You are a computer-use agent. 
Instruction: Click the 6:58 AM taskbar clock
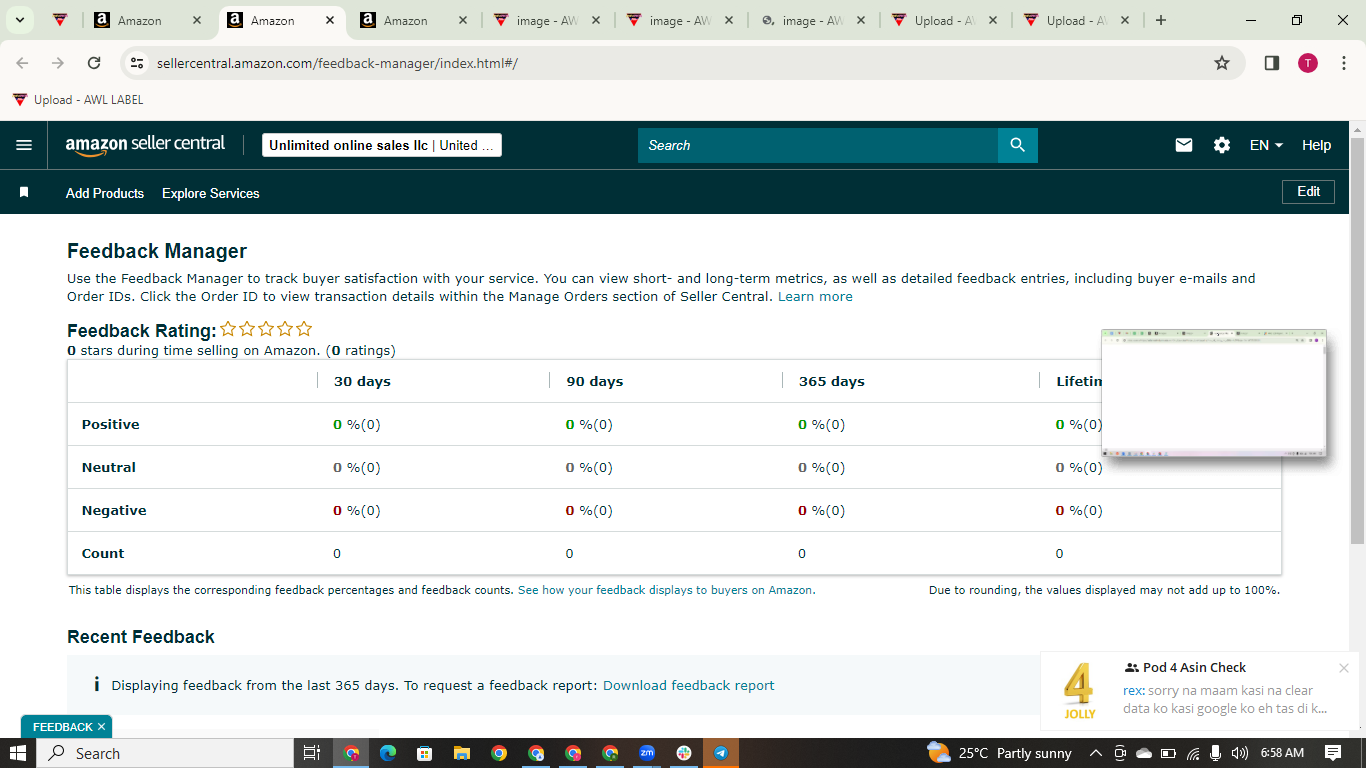1282,753
